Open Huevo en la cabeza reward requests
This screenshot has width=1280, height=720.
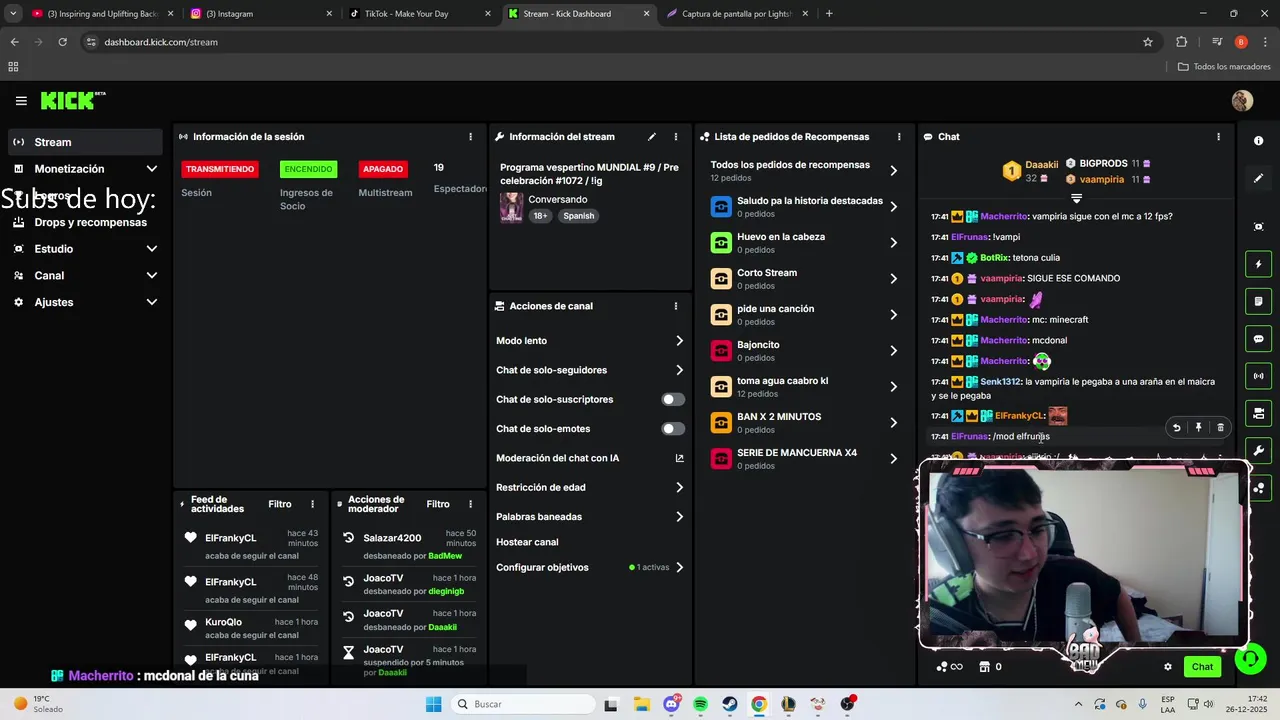[805, 243]
